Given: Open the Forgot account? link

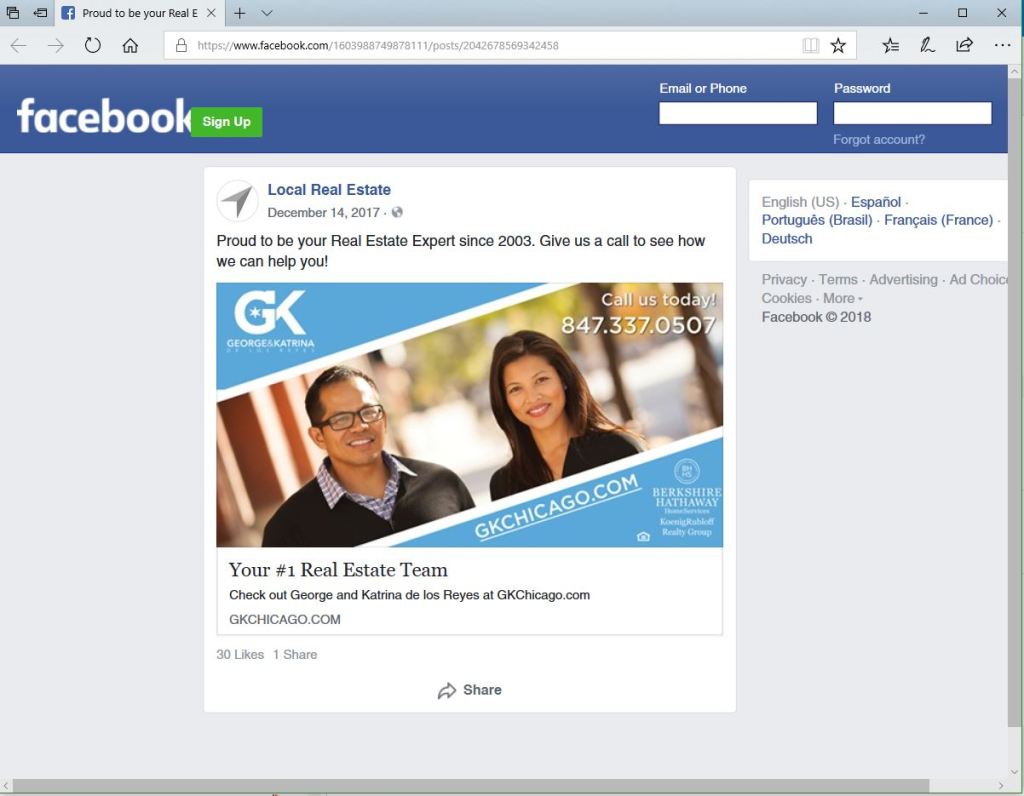Looking at the screenshot, I should pyautogui.click(x=879, y=140).
